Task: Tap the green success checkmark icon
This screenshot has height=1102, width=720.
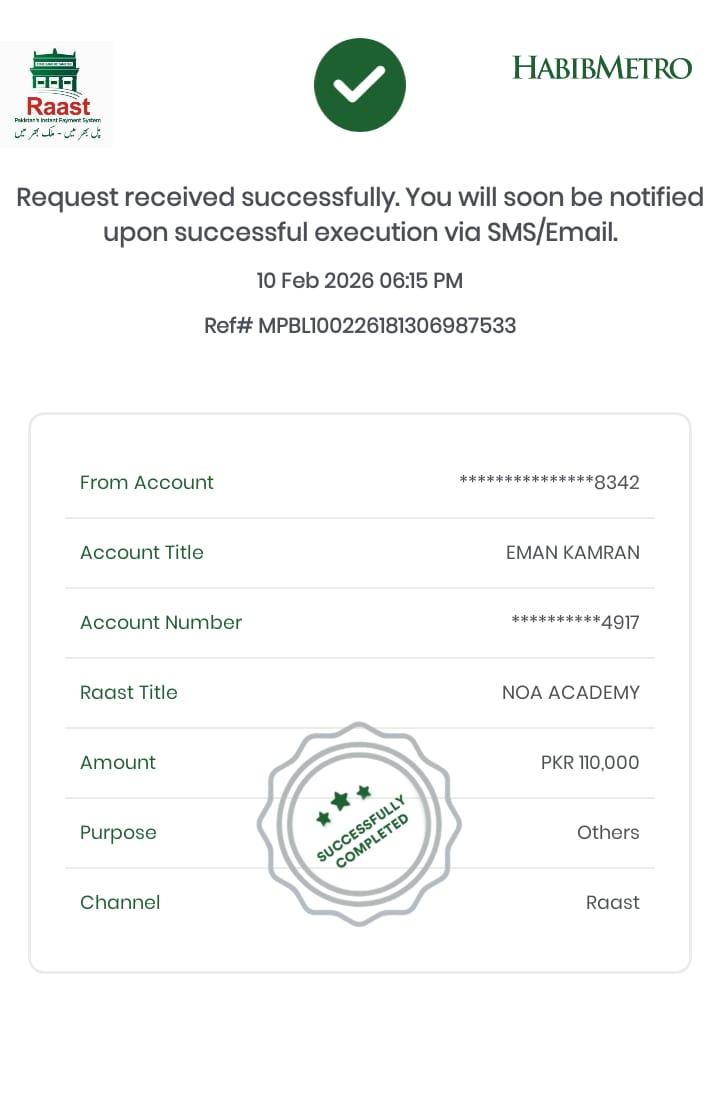Action: click(x=360, y=86)
